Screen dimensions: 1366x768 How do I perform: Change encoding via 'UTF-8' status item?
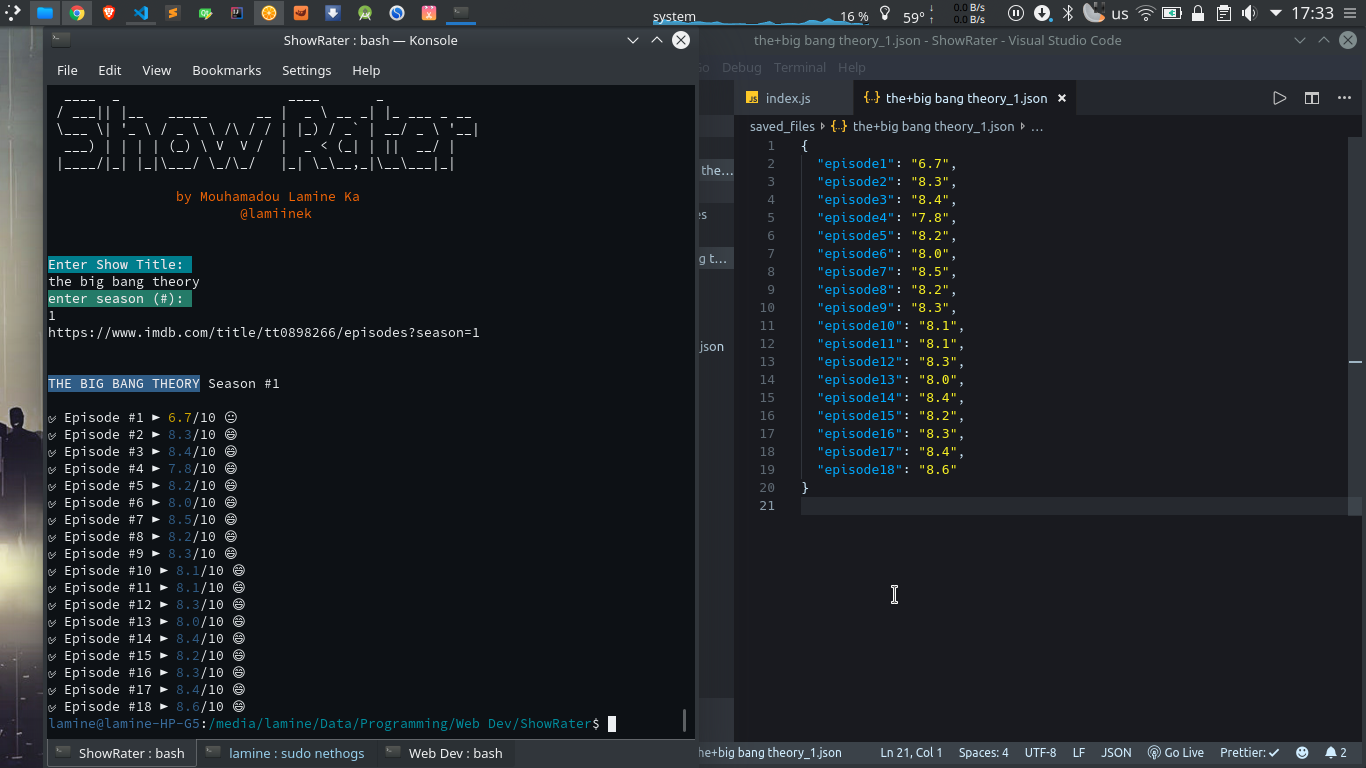pos(1040,752)
